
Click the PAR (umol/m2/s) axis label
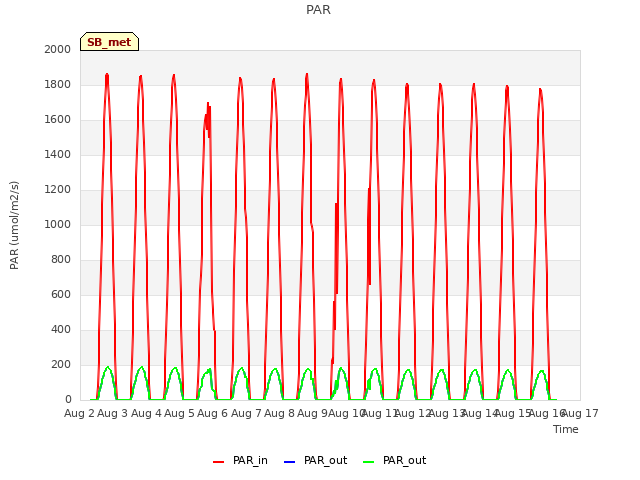[14, 225]
